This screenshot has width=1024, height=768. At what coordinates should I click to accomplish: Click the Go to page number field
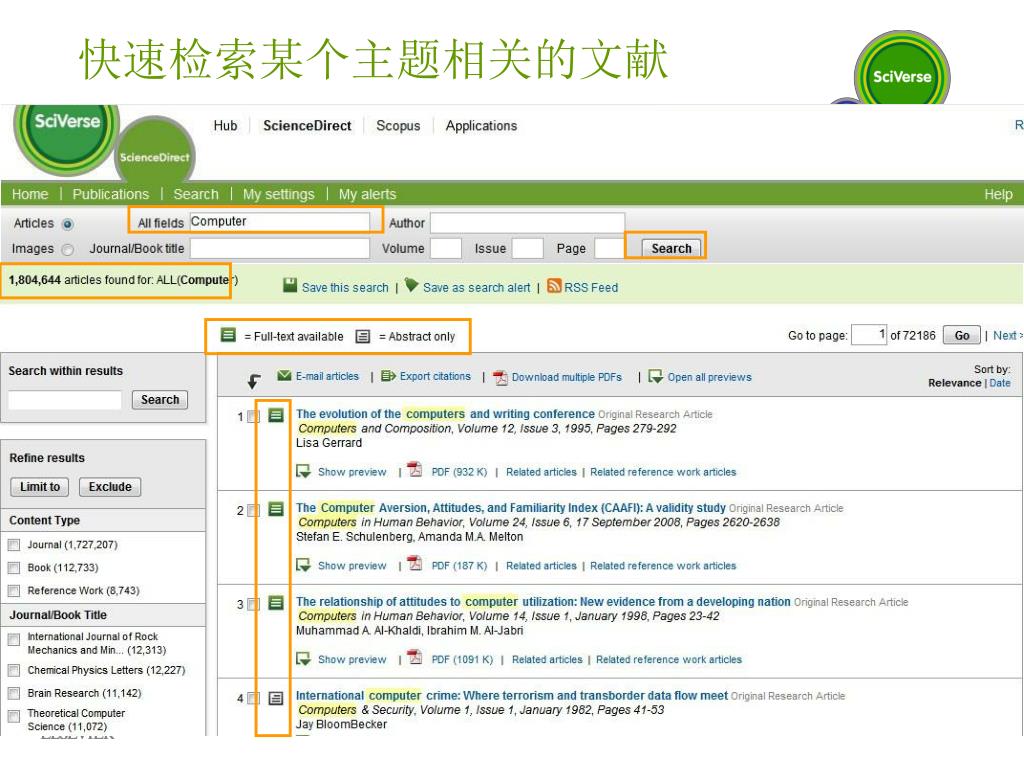tap(869, 335)
